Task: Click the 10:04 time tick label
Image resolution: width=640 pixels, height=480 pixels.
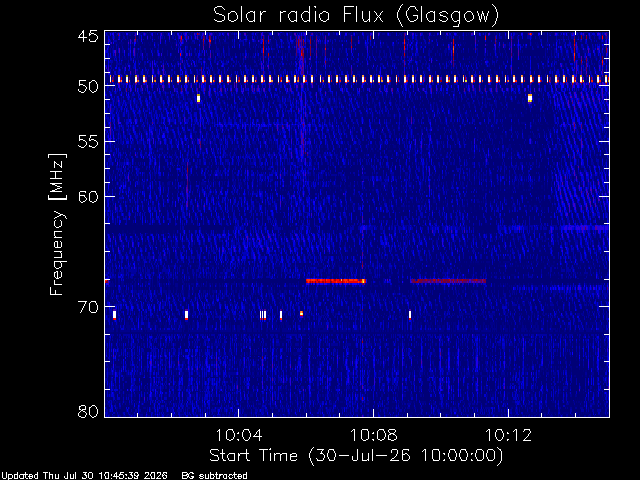Action: click(239, 435)
